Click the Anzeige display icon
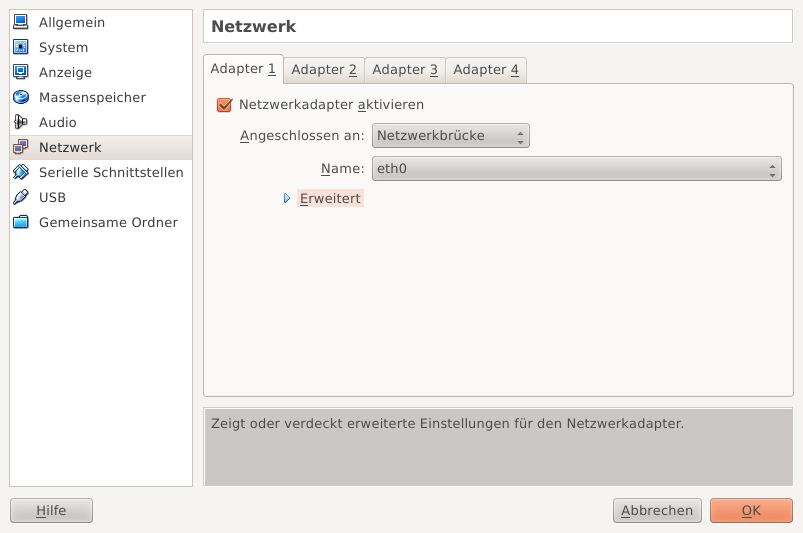The width and height of the screenshot is (803, 533). pyautogui.click(x=20, y=72)
